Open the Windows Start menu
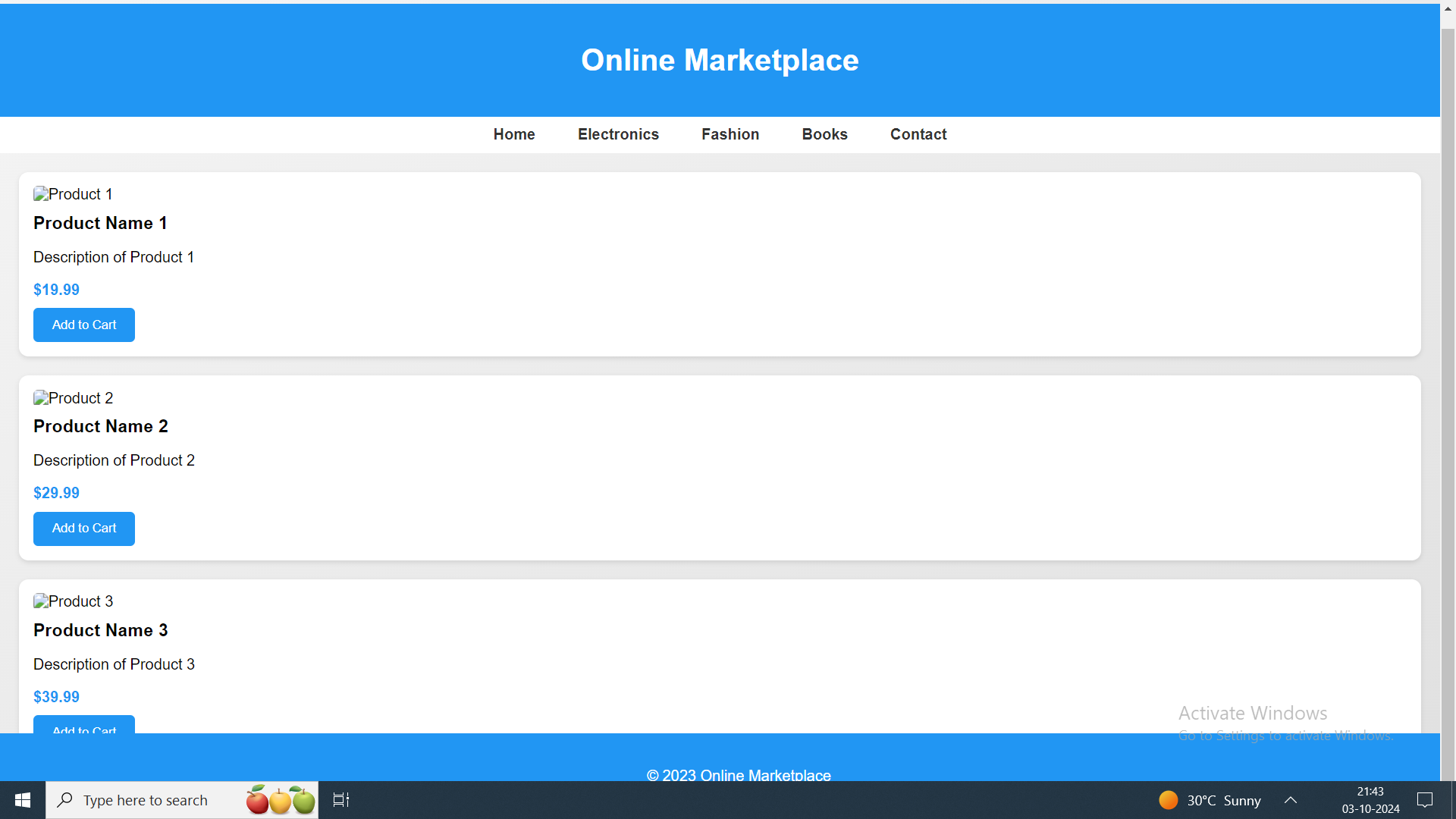The height and width of the screenshot is (819, 1456). coord(23,800)
